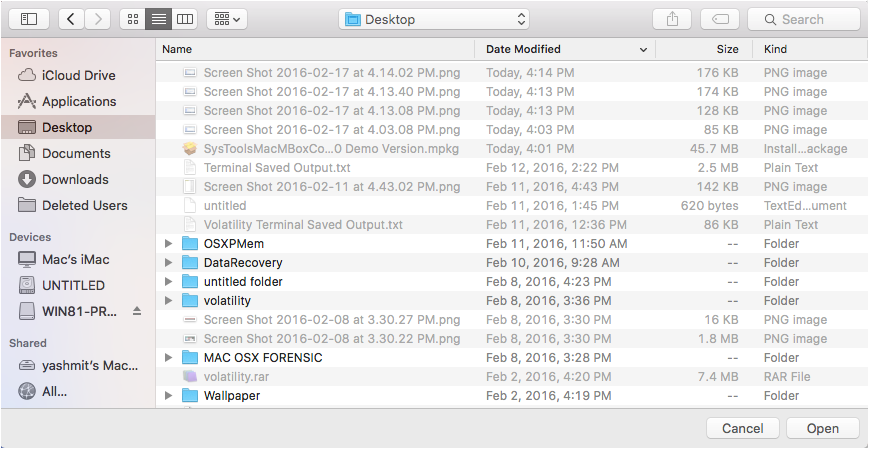
Task: Select iCloud Drive in sidebar
Action: [x=78, y=75]
